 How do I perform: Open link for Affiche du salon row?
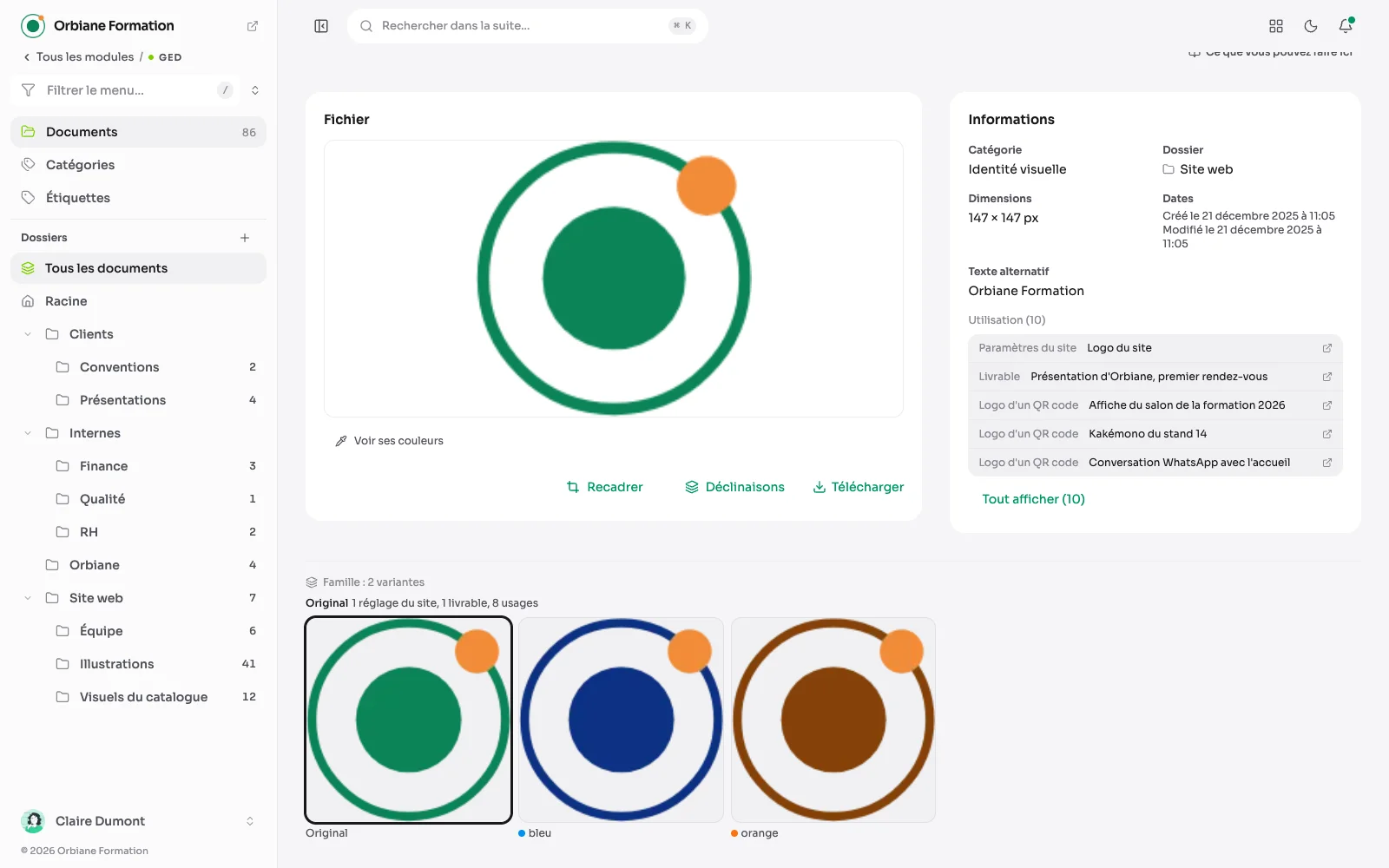(x=1326, y=405)
